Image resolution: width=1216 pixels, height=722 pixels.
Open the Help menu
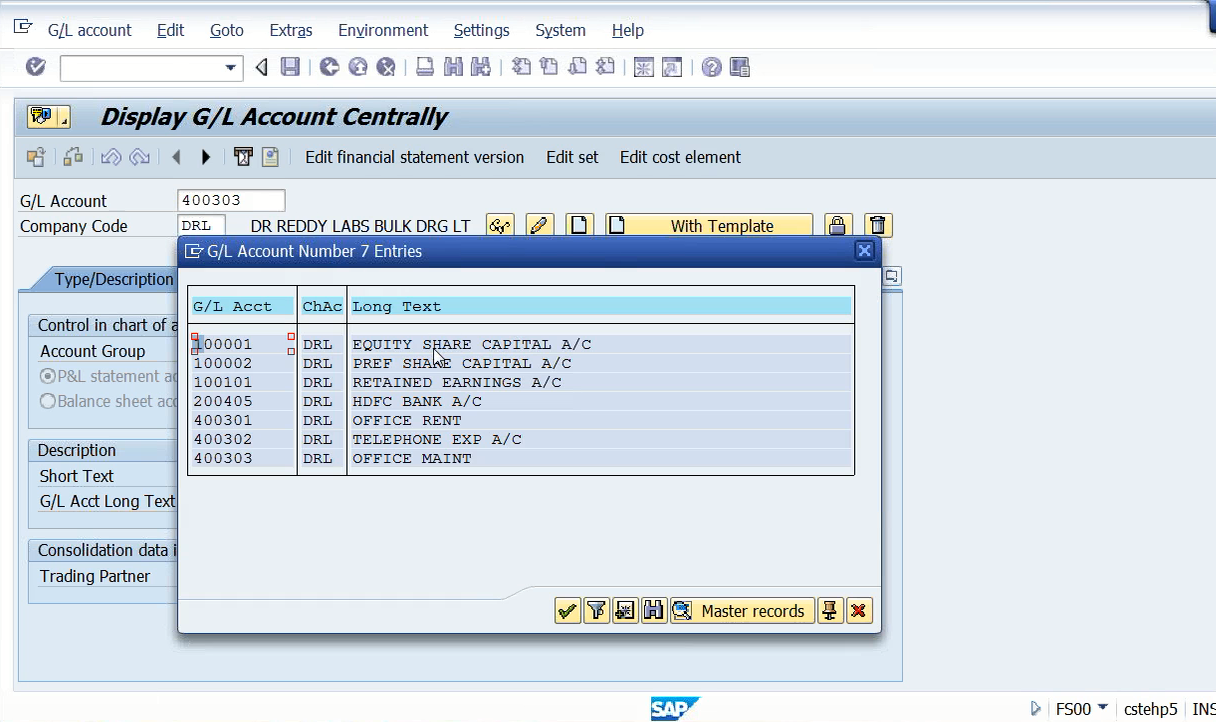click(628, 30)
